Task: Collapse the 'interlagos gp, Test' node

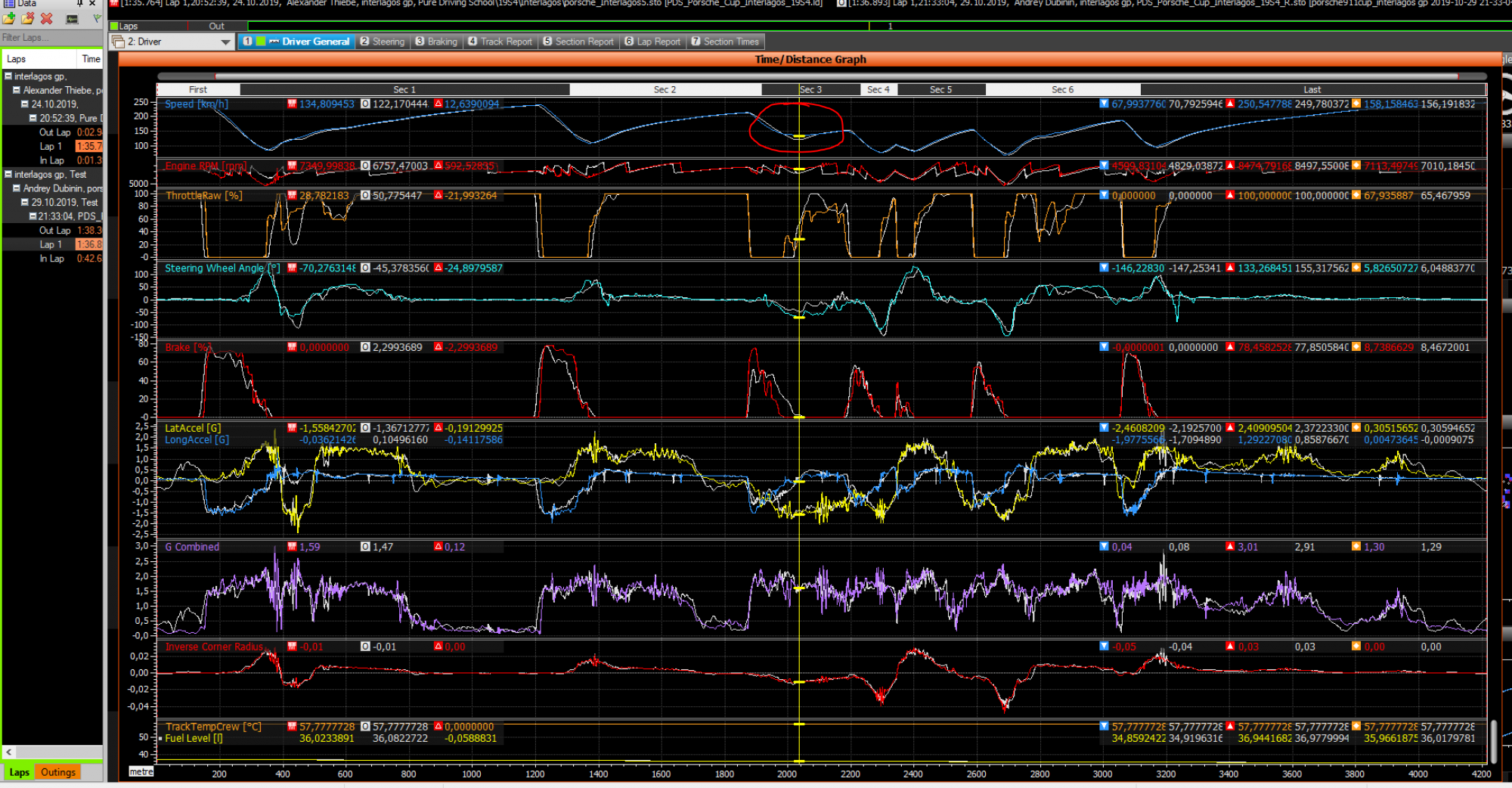Action: coord(8,174)
